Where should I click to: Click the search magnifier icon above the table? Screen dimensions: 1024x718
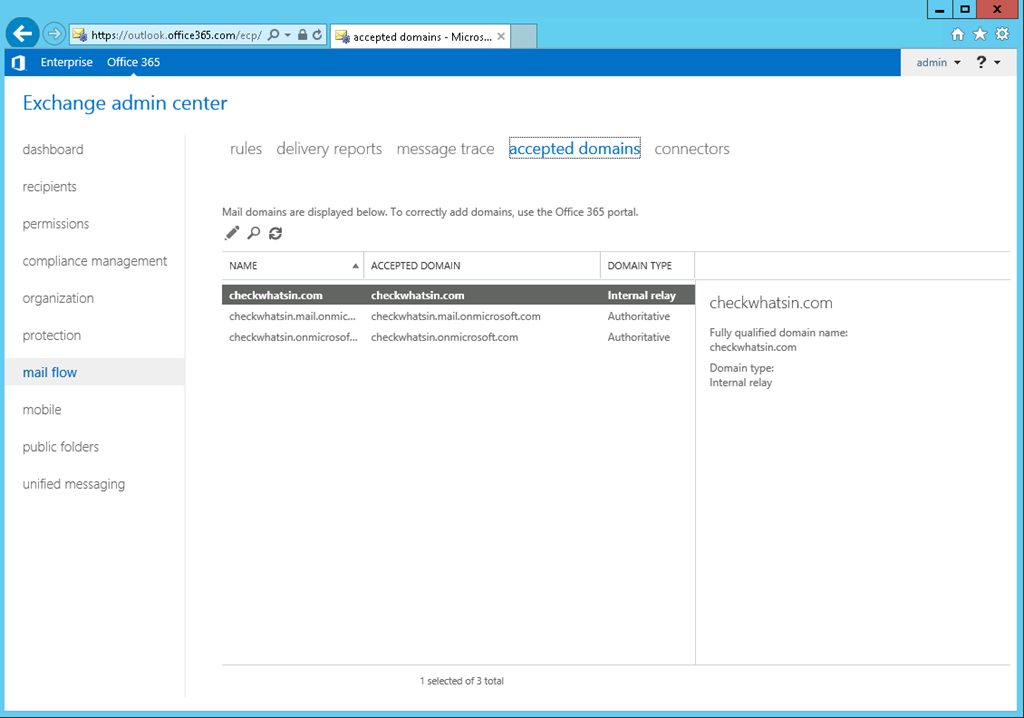(253, 233)
